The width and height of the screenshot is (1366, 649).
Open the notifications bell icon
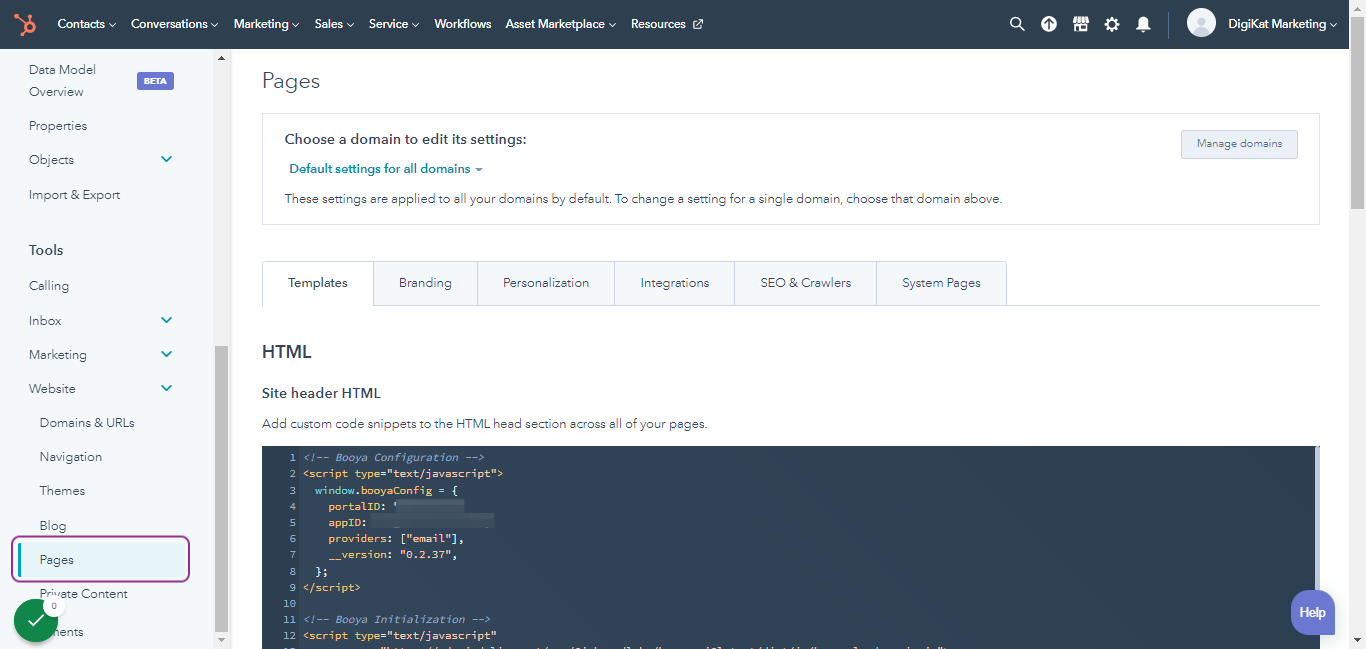(1143, 24)
